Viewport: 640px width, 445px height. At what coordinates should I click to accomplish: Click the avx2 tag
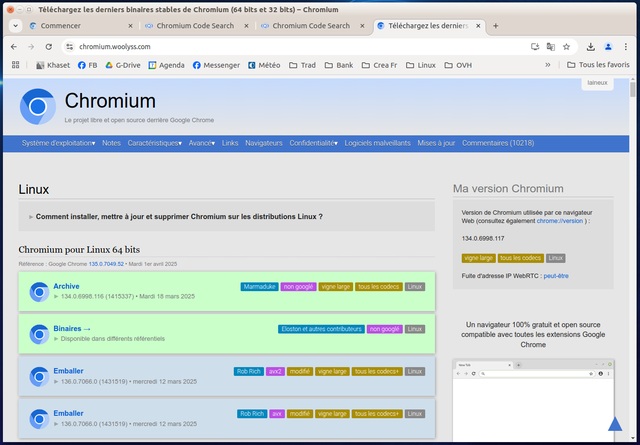pos(275,372)
